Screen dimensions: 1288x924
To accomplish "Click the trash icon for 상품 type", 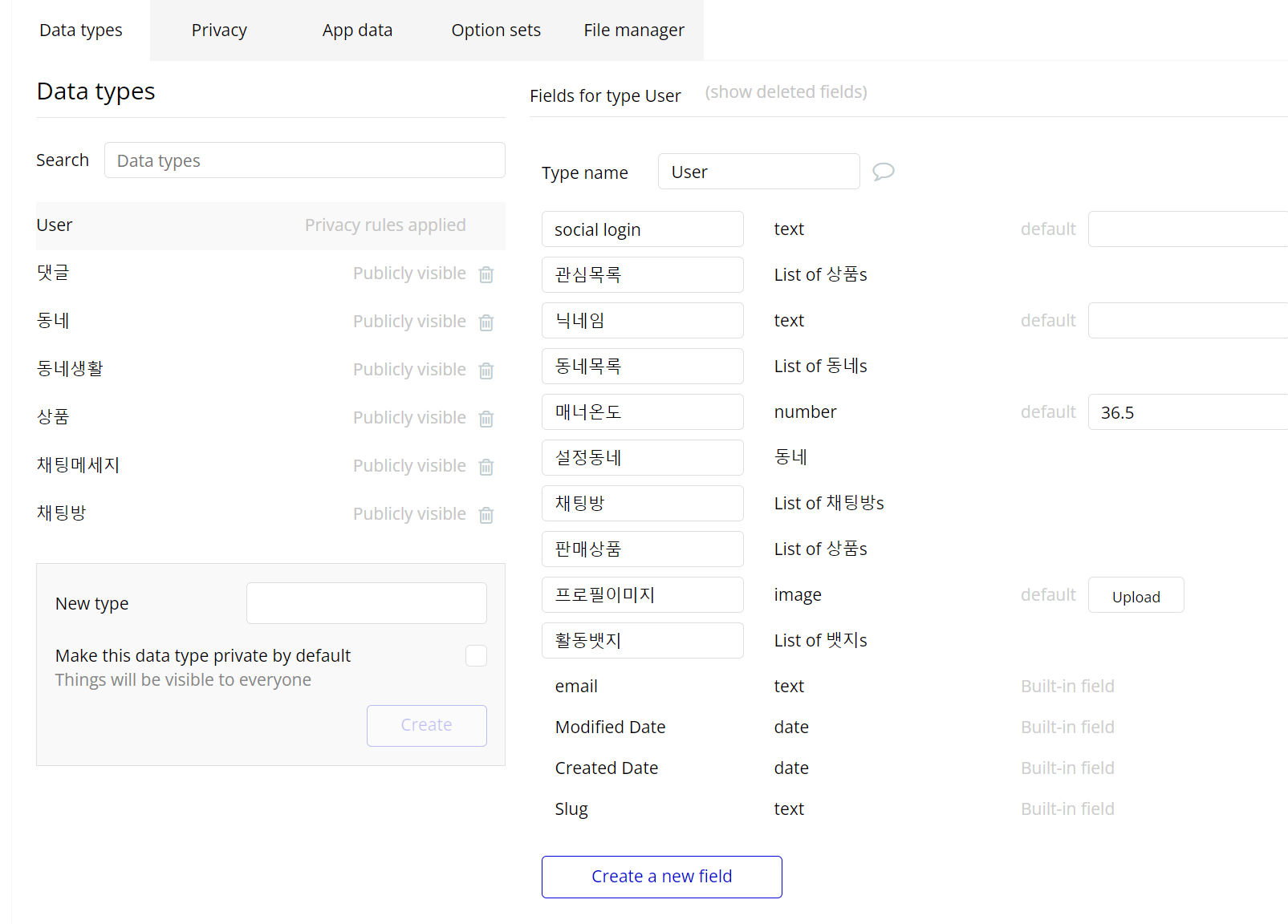I will [486, 419].
